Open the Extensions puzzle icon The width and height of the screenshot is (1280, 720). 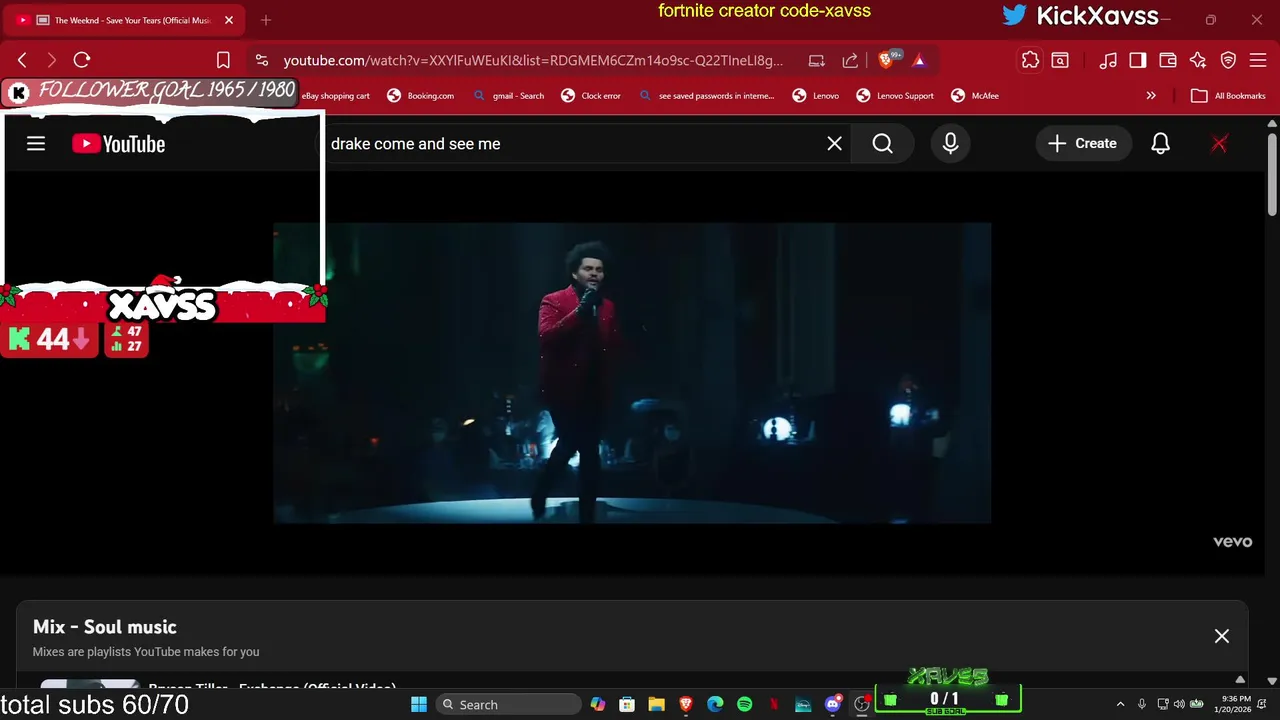click(1030, 60)
